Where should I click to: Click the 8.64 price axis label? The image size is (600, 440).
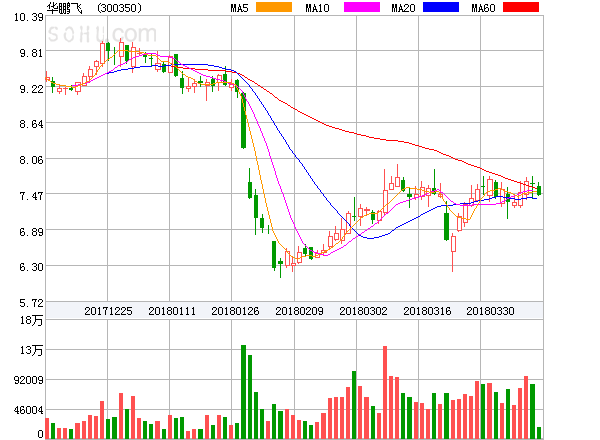coord(31,124)
